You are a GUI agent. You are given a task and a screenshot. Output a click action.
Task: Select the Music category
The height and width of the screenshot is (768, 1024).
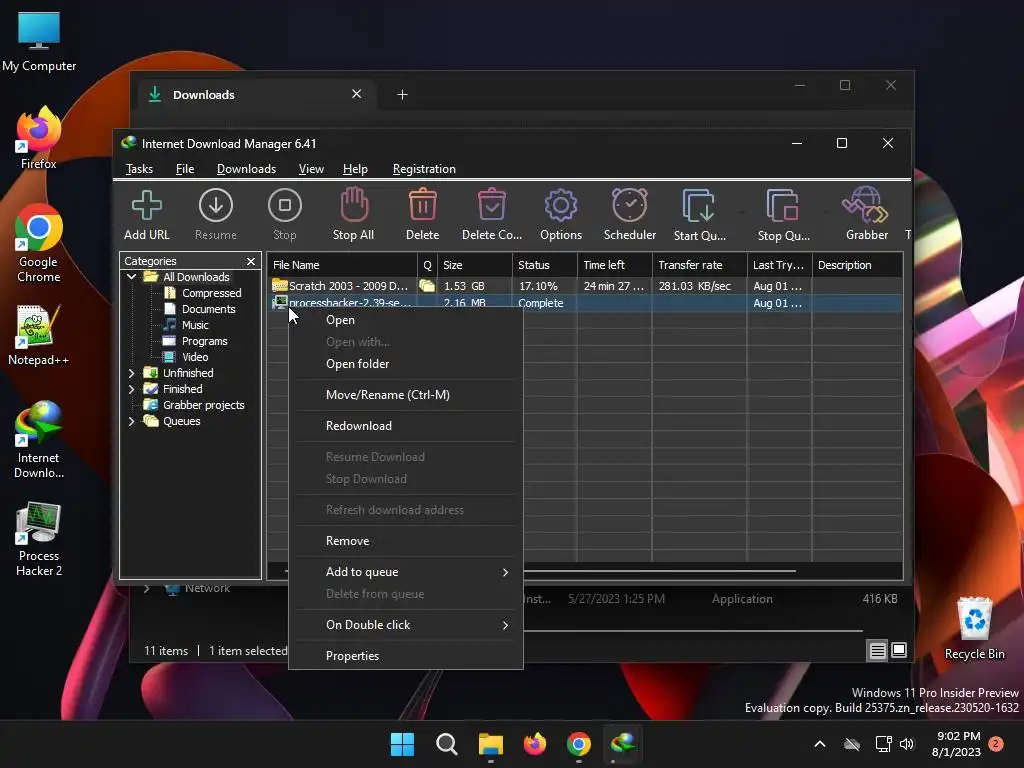point(195,325)
